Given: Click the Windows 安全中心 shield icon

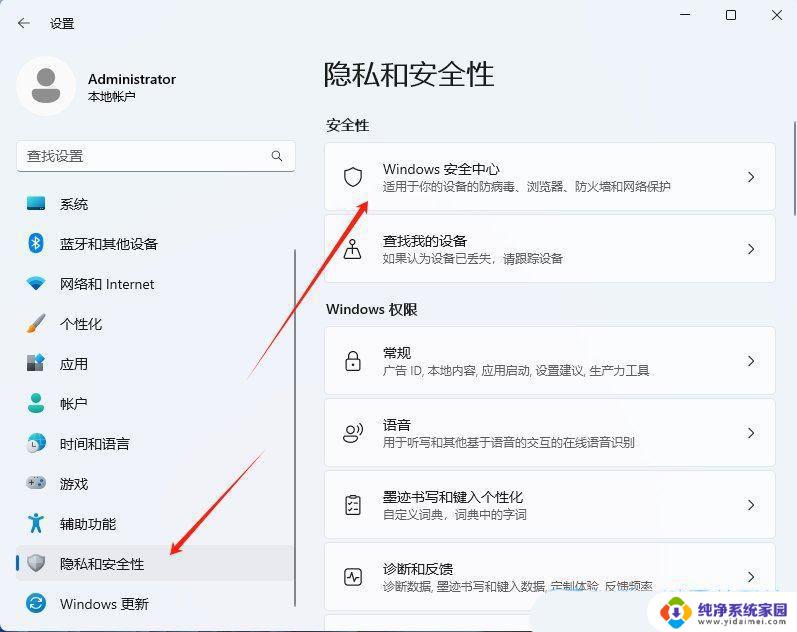Looking at the screenshot, I should [353, 177].
